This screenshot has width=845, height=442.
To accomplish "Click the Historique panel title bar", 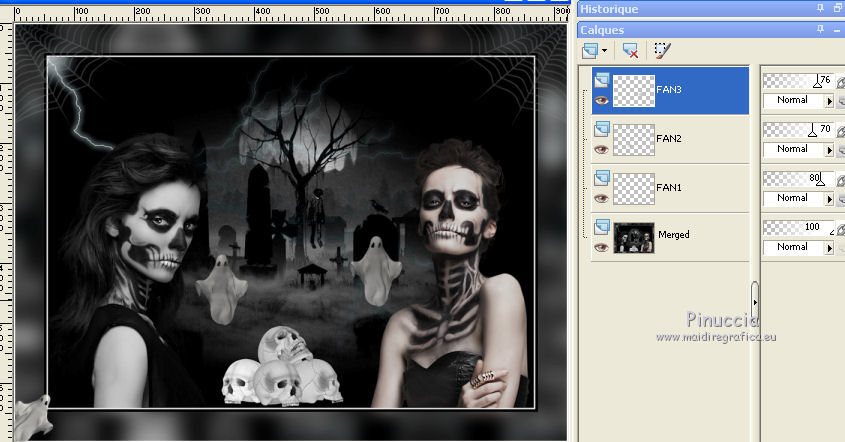I will tap(711, 9).
